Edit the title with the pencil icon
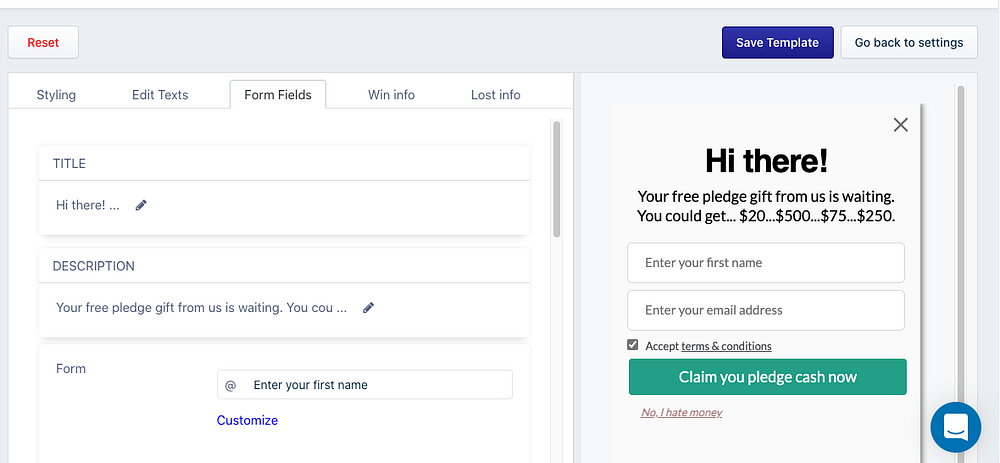Screen dimensions: 1000x463 click(141, 205)
